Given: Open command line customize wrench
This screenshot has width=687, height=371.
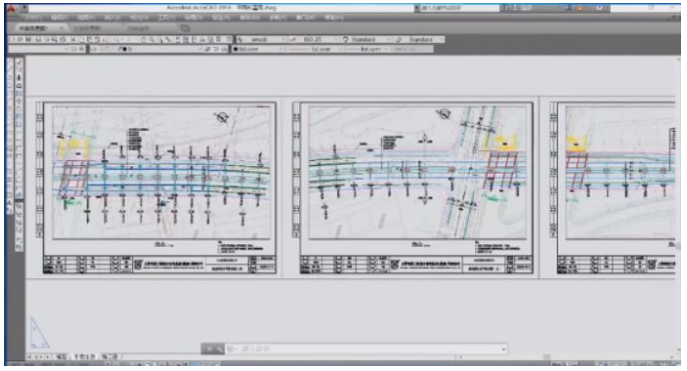Looking at the screenshot, I should (219, 349).
